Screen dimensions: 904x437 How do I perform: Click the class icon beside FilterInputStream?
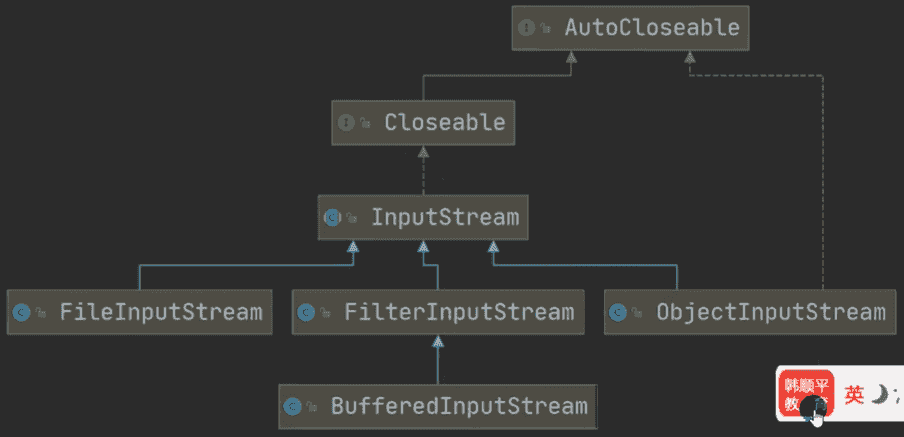coord(307,312)
